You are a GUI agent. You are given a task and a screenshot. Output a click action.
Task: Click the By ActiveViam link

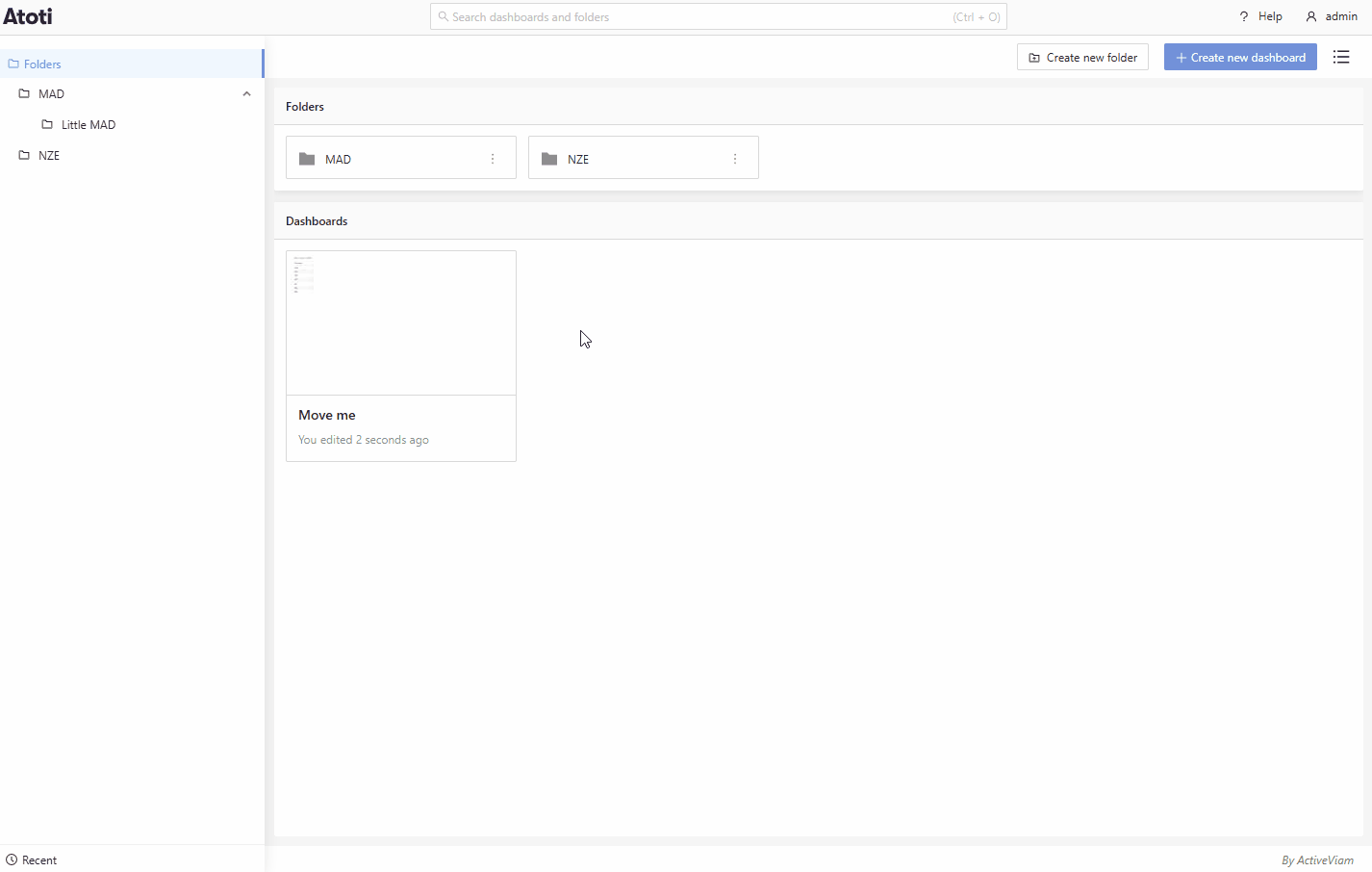[1317, 859]
